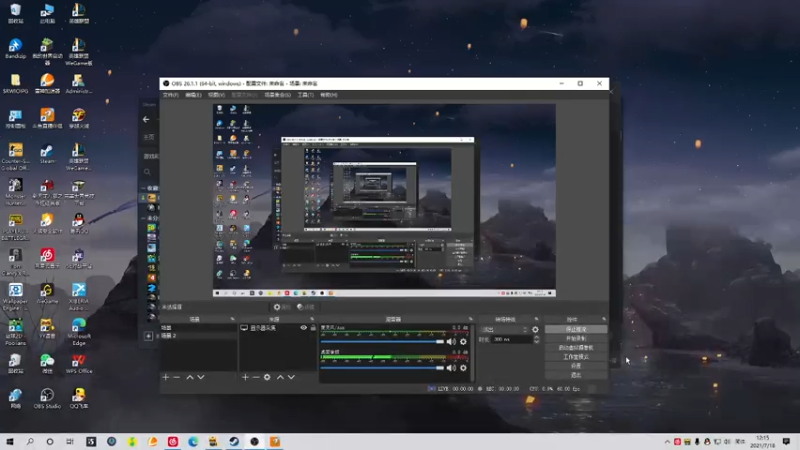Open the 工具(T) menu in OBS

[x=305, y=95]
